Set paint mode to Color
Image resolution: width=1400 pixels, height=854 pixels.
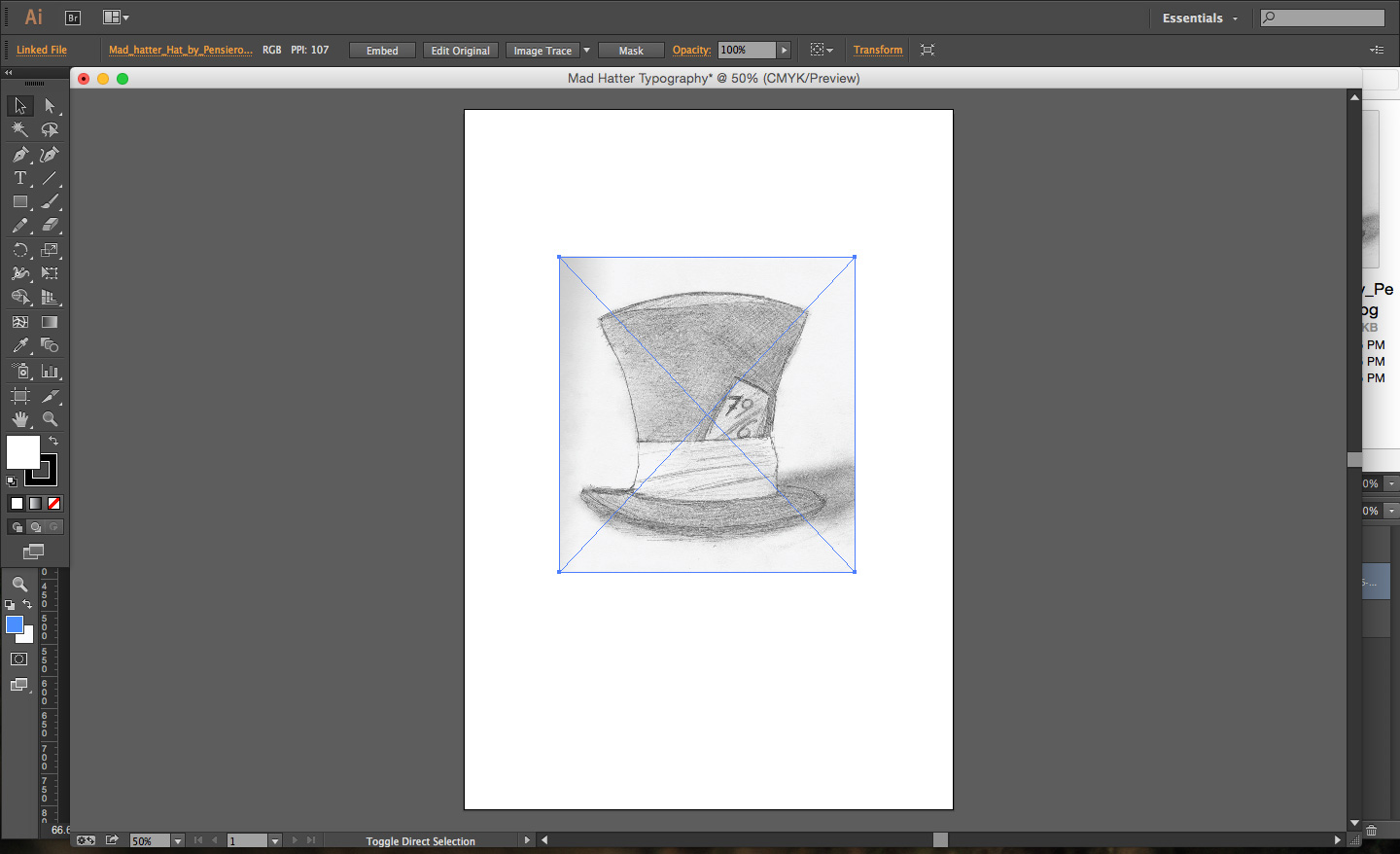coord(17,503)
